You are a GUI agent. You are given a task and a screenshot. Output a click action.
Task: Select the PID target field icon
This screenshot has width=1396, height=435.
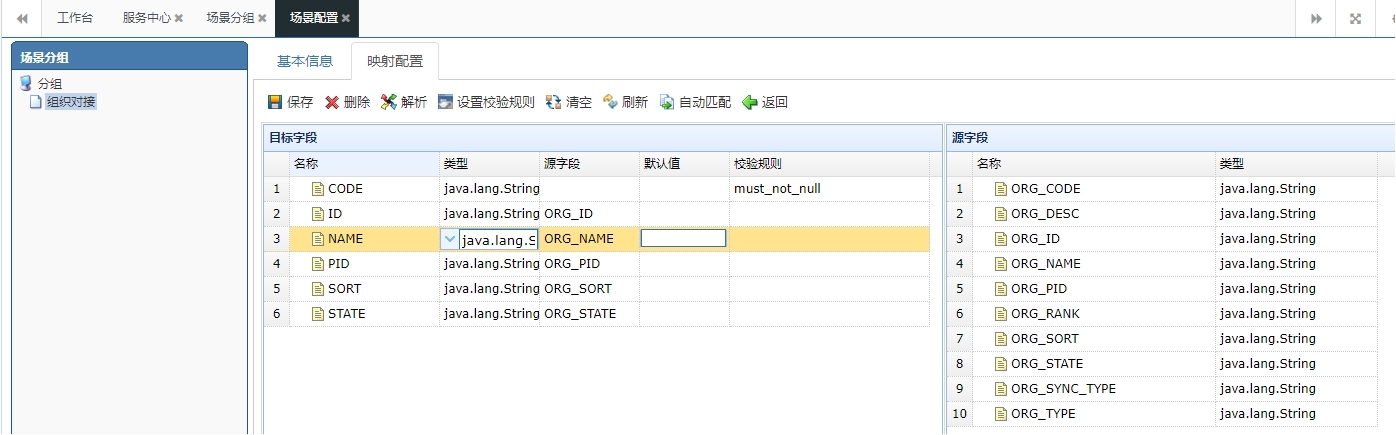(x=318, y=264)
